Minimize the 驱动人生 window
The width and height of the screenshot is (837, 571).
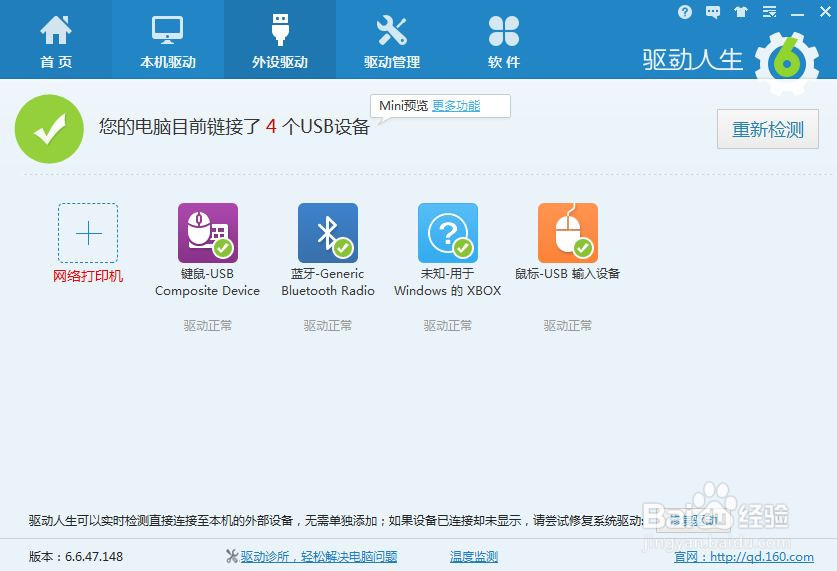pyautogui.click(x=797, y=14)
